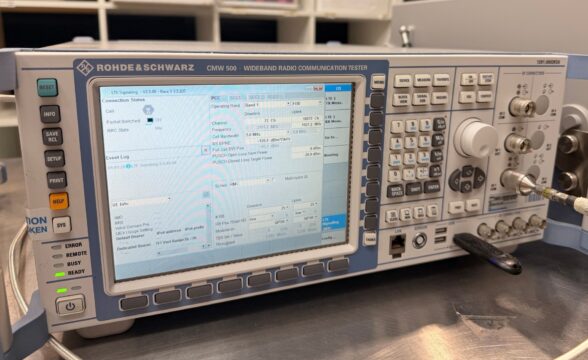Tap the TASKS key below the softkeys
588x360 pixels.
click(x=370, y=239)
